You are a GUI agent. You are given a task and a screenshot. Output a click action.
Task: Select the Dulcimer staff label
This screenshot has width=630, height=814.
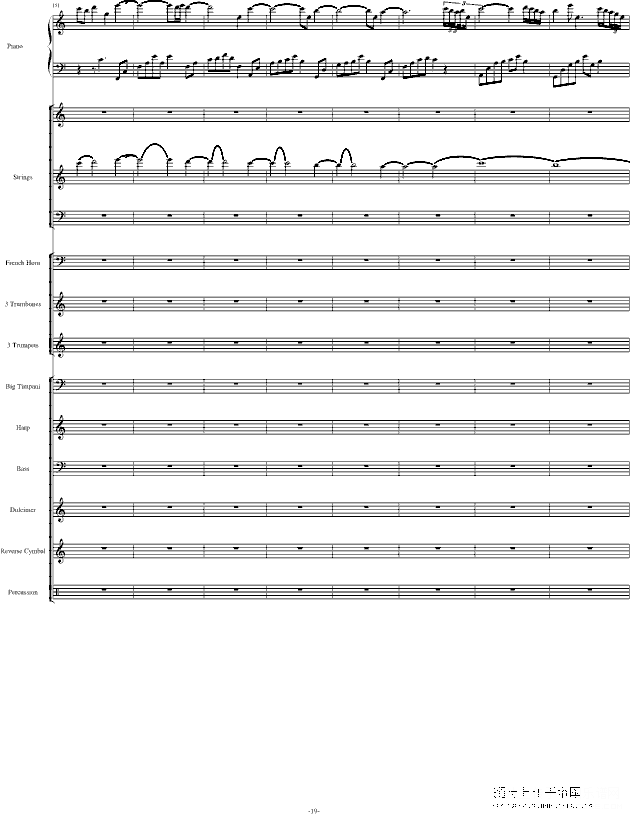pyautogui.click(x=23, y=510)
